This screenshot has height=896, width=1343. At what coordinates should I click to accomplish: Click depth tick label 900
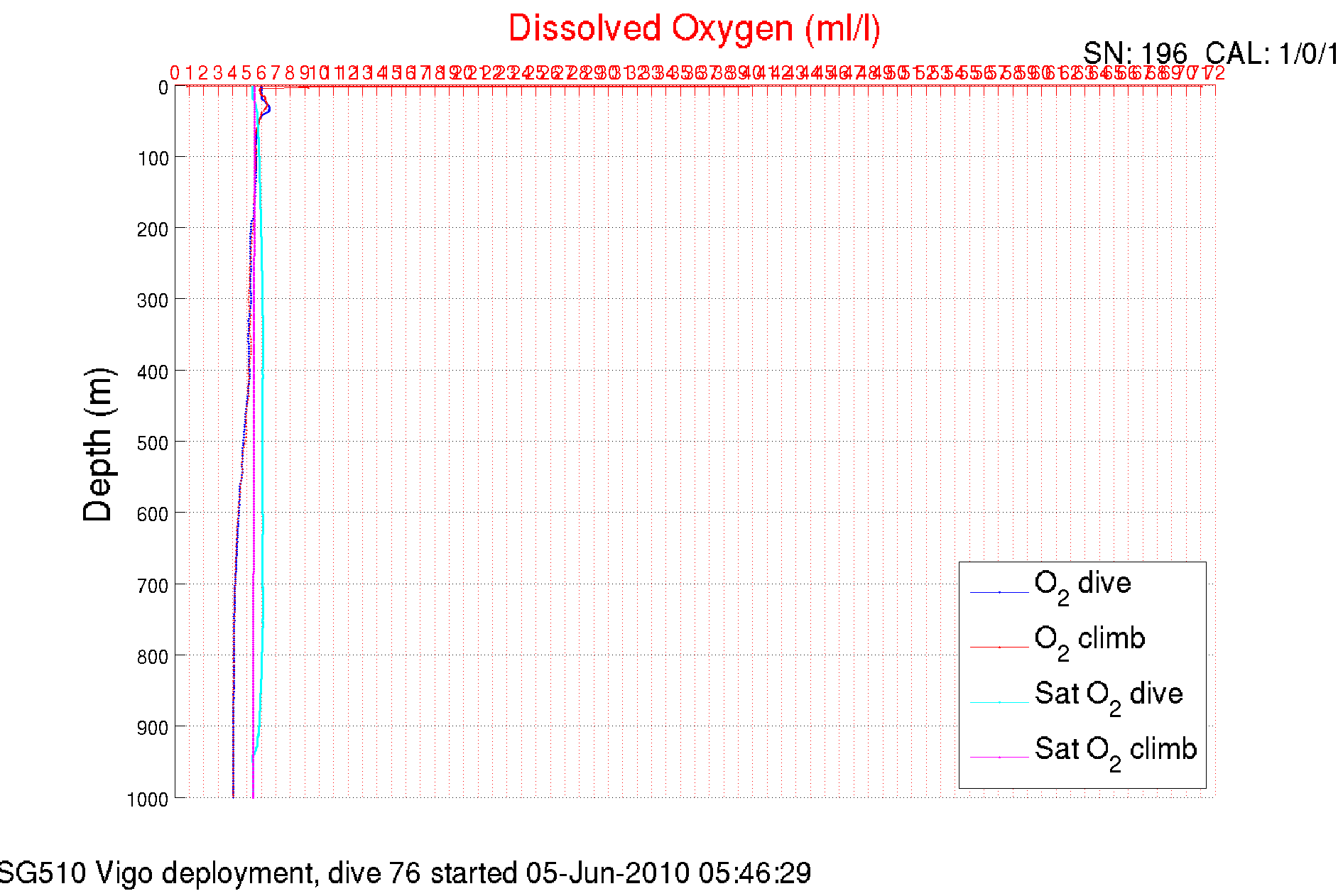click(153, 728)
